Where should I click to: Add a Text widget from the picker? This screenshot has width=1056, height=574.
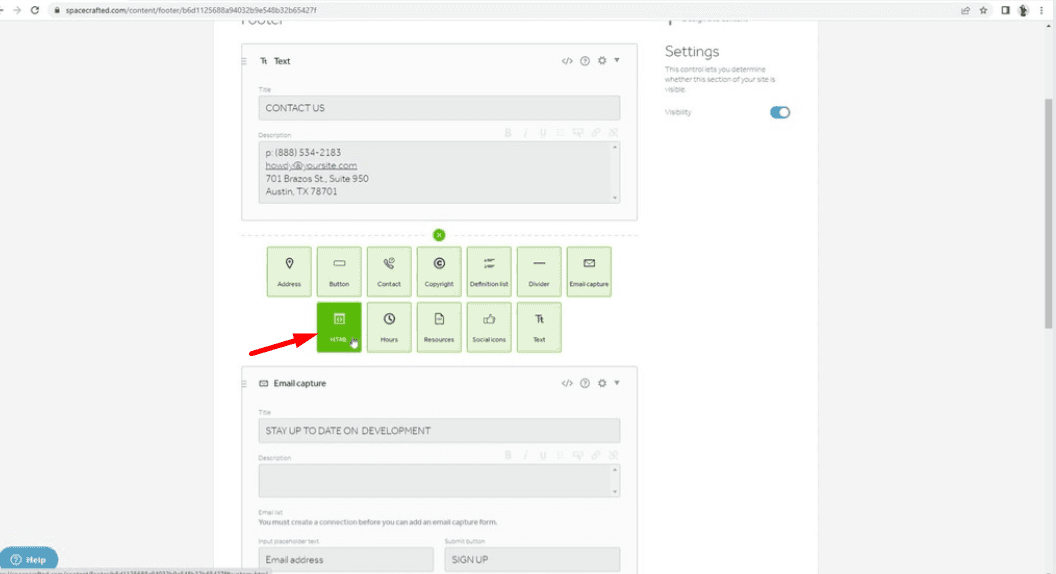pos(539,327)
